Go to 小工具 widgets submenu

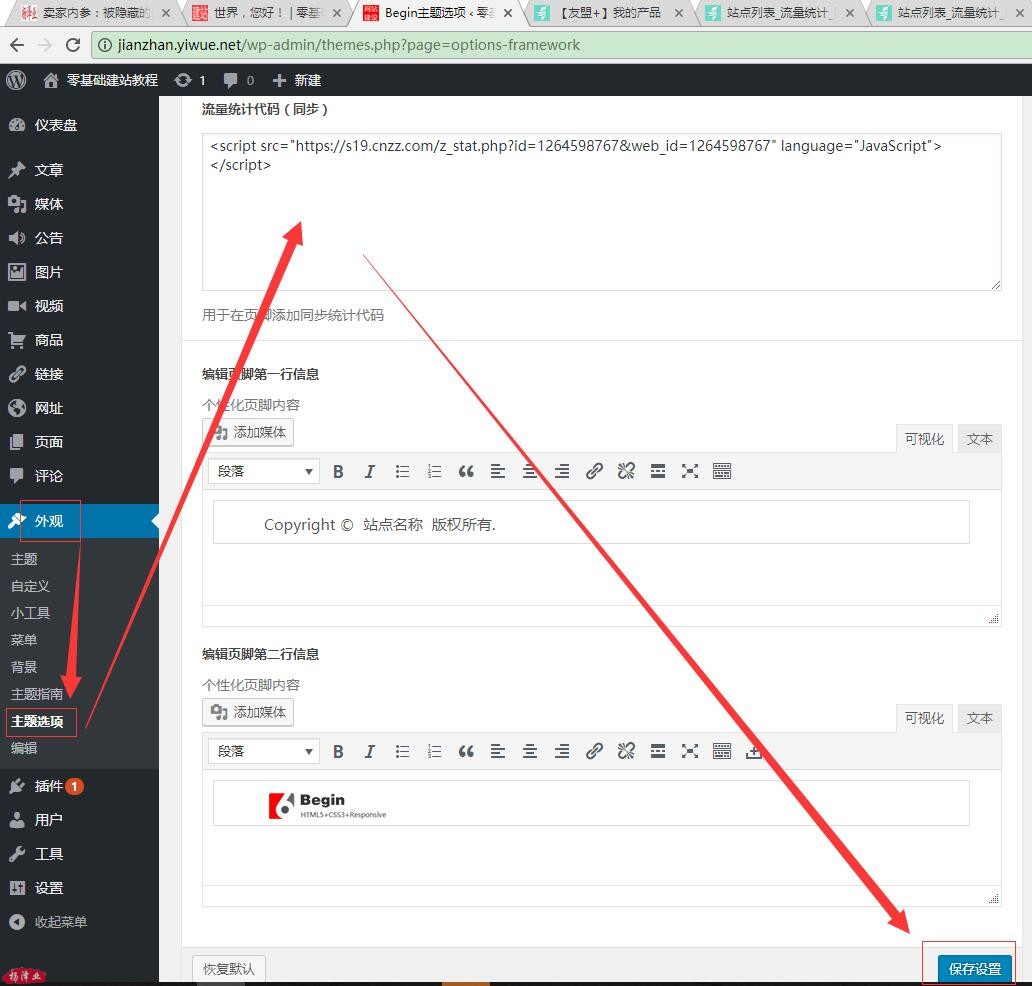coord(30,613)
